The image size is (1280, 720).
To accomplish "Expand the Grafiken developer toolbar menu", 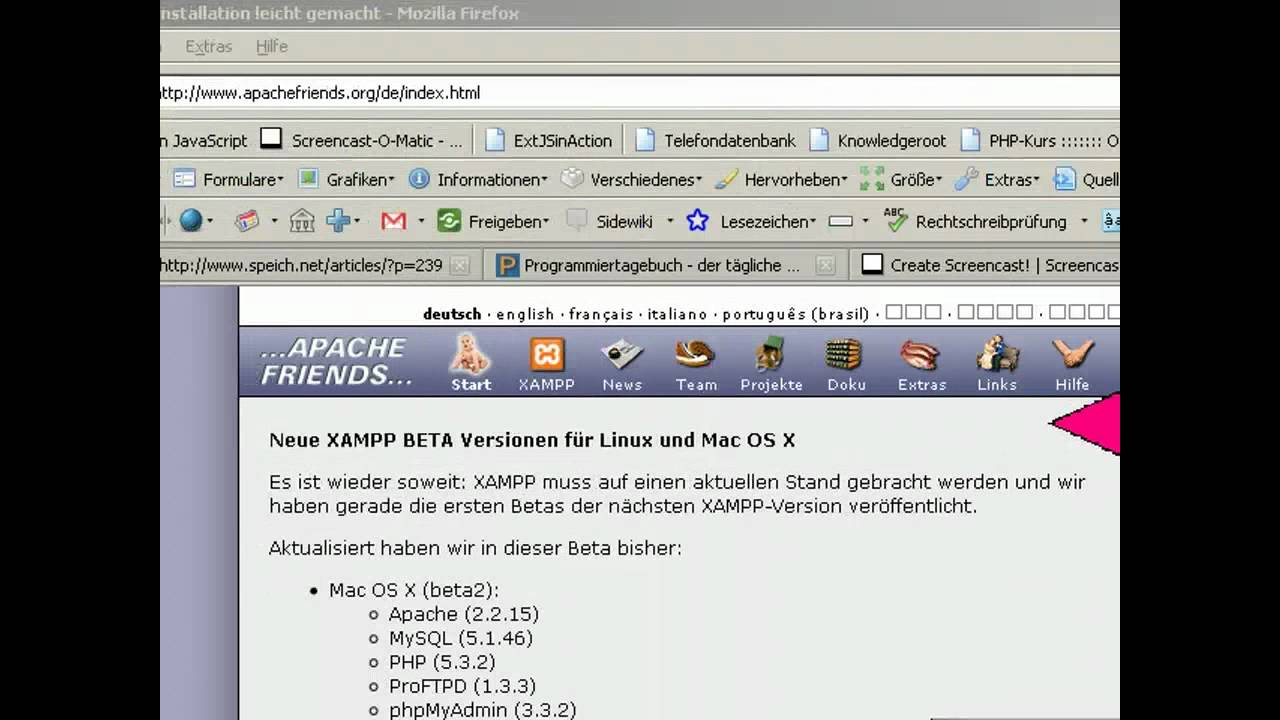I will [346, 180].
